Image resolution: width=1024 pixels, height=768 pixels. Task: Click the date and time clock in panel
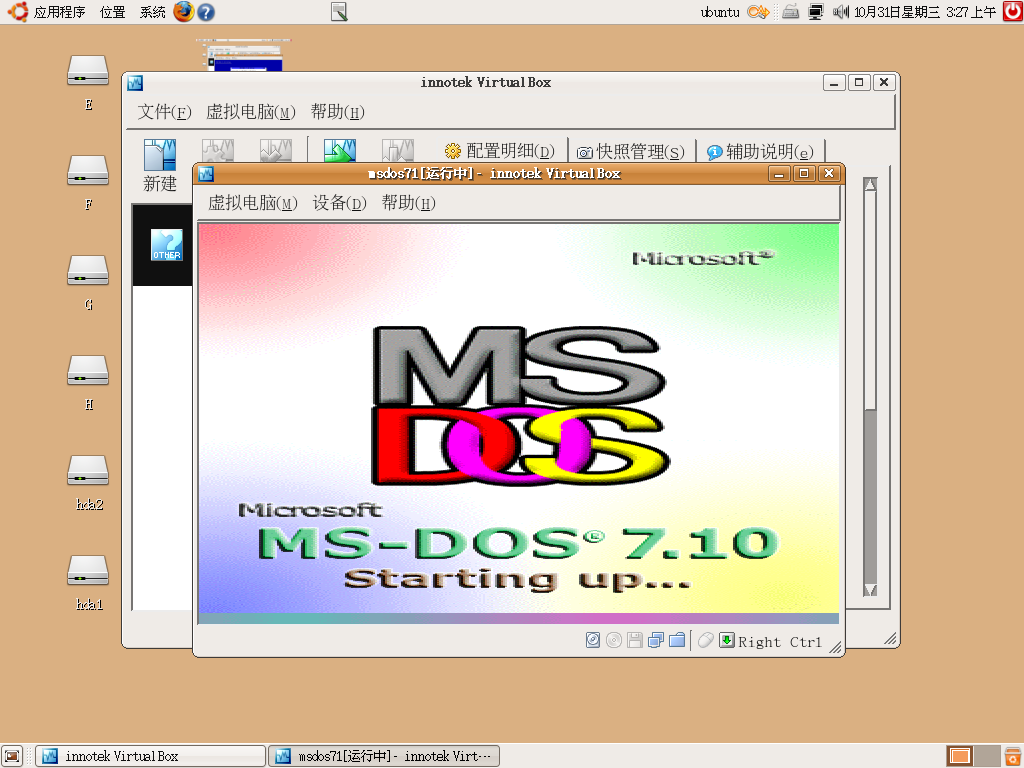pyautogui.click(x=925, y=12)
